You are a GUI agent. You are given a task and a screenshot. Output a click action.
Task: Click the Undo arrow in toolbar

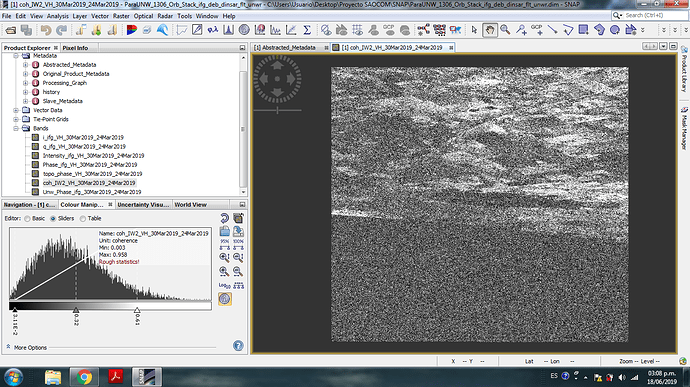tap(46, 30)
